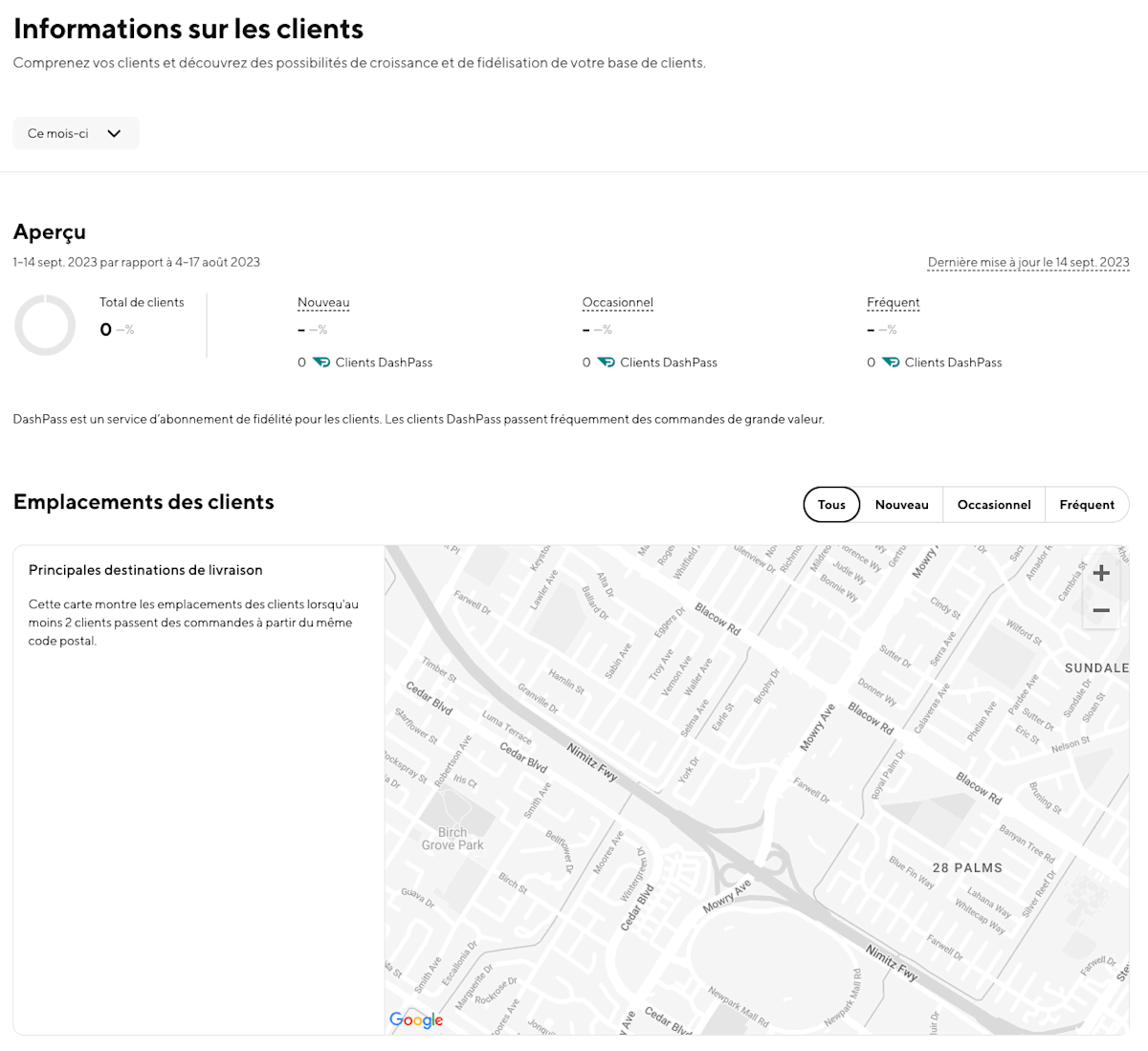Click the "Nouveau" metric label in Aperçu
The height and width of the screenshot is (1051, 1148).
[323, 302]
